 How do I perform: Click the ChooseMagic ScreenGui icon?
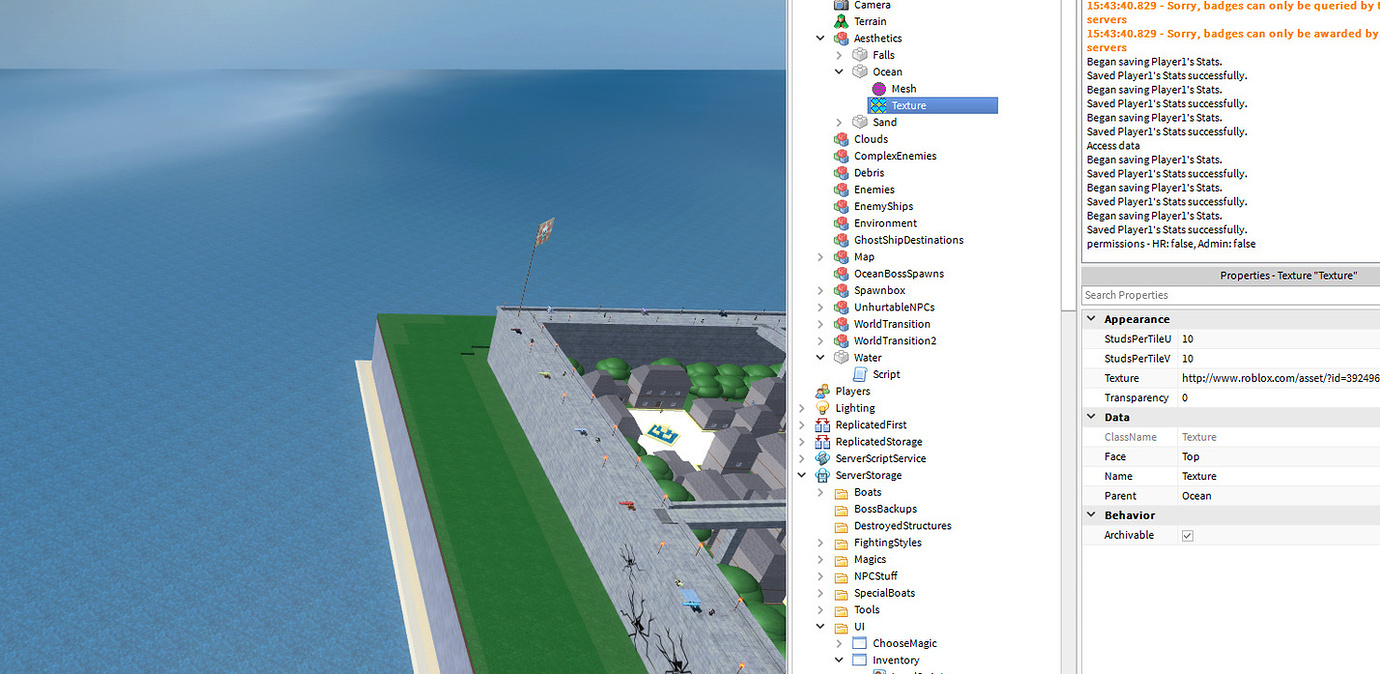pyautogui.click(x=860, y=643)
